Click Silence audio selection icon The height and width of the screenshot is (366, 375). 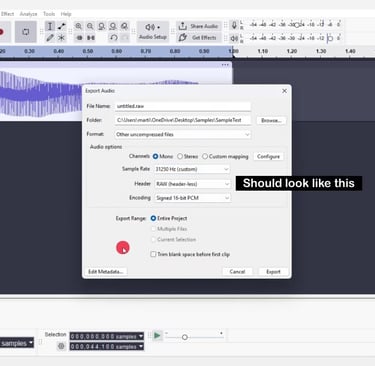tap(91, 38)
